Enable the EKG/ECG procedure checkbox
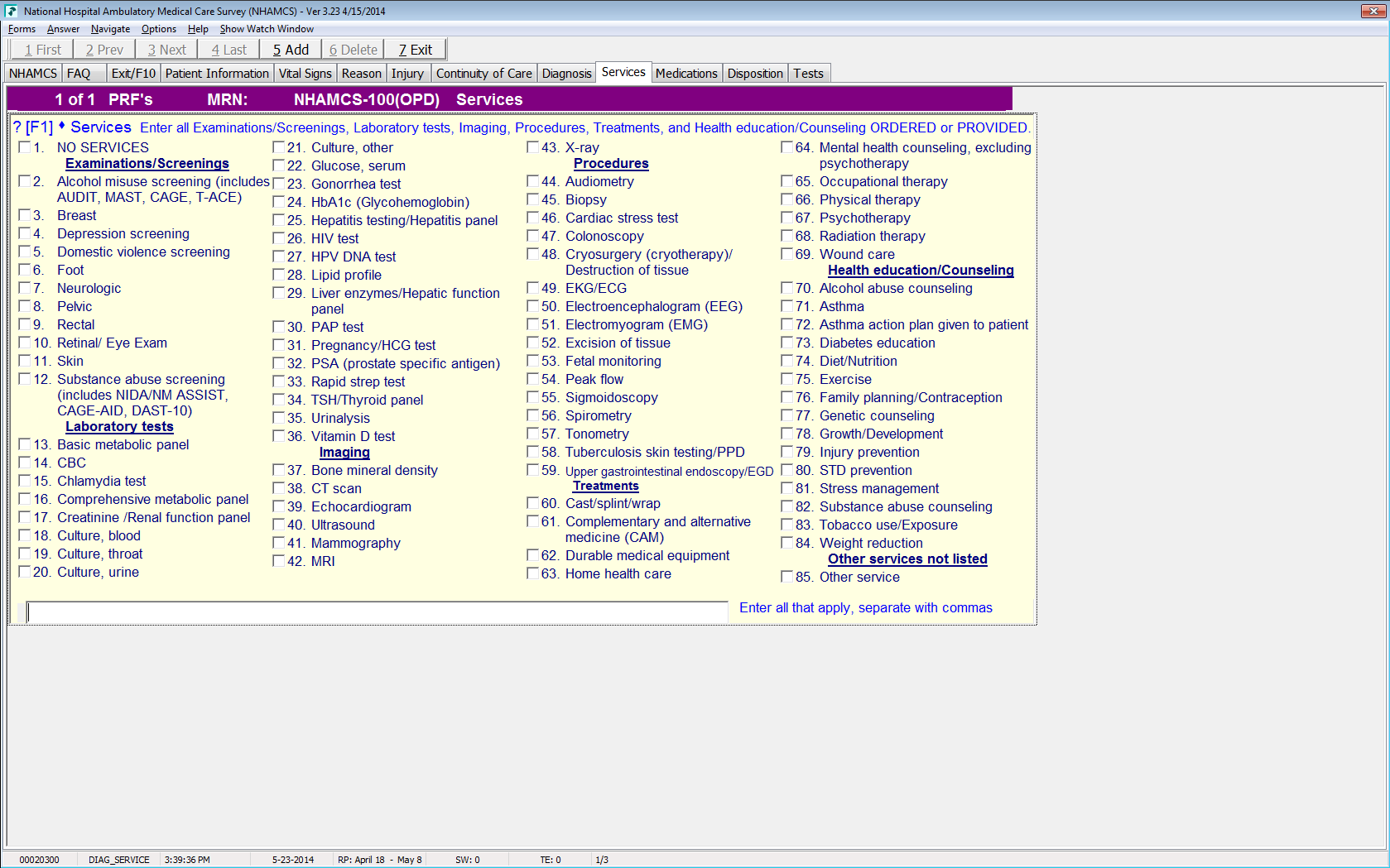Image resolution: width=1390 pixels, height=868 pixels. 533,288
